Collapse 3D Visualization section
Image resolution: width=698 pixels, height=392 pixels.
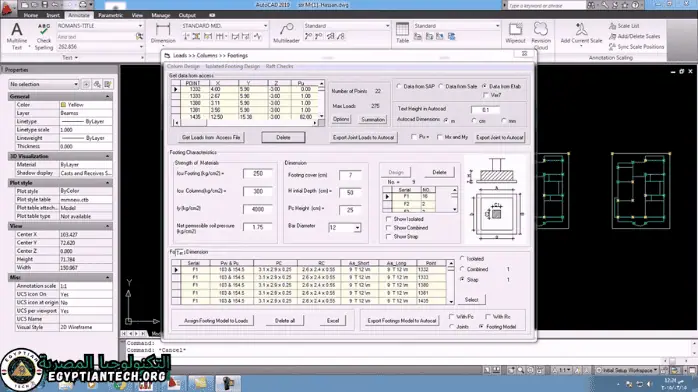pyautogui.click(x=107, y=156)
